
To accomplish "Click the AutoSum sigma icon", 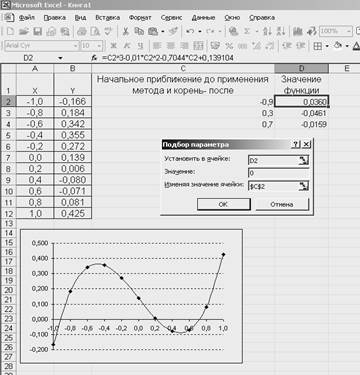I will click(x=247, y=31).
